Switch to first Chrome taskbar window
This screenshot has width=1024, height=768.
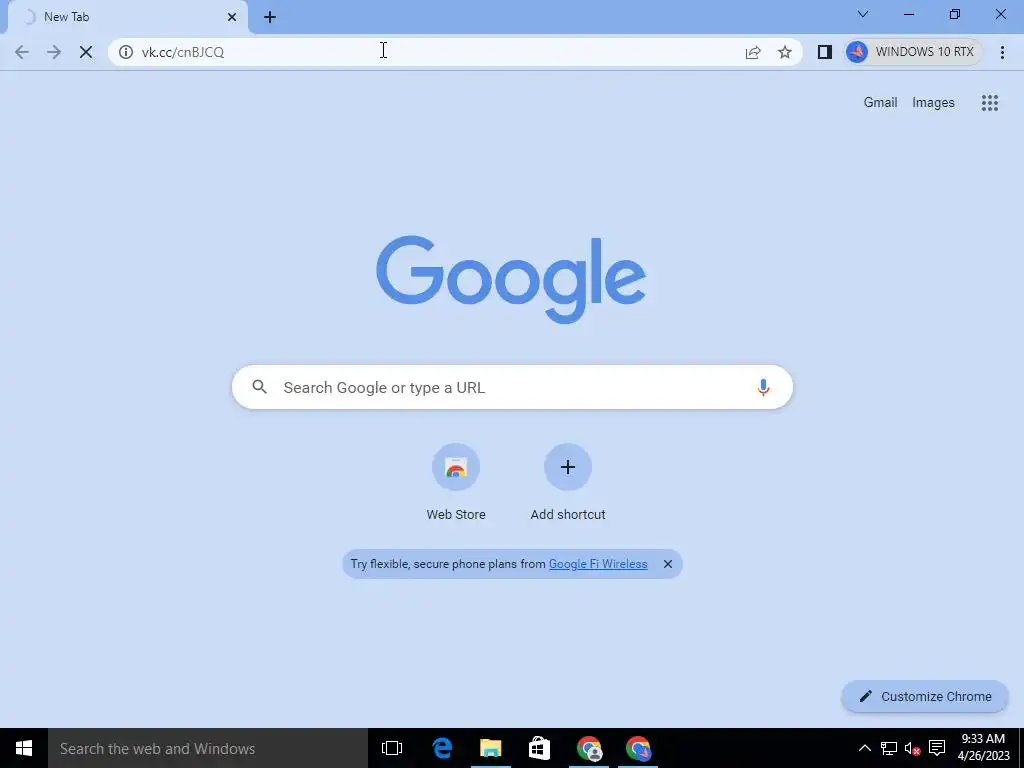point(589,748)
